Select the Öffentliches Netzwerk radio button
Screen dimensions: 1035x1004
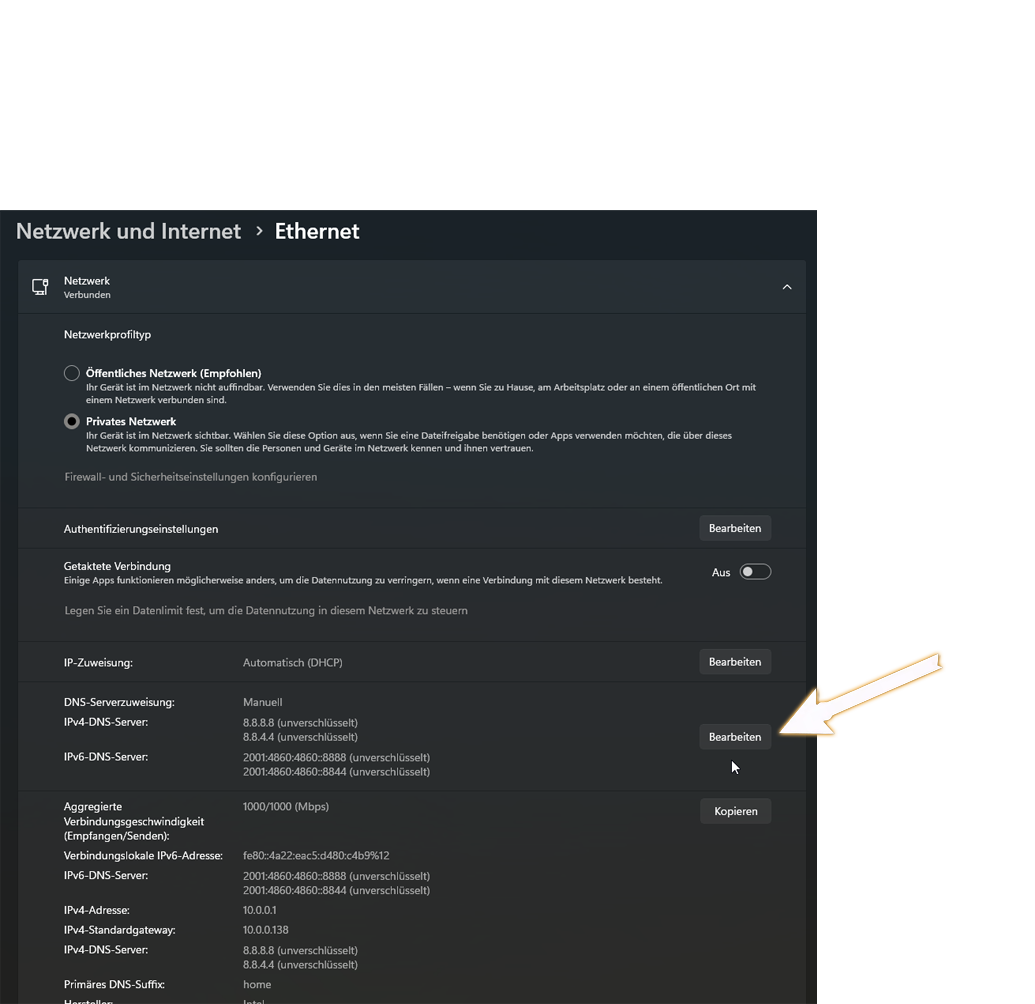point(72,373)
